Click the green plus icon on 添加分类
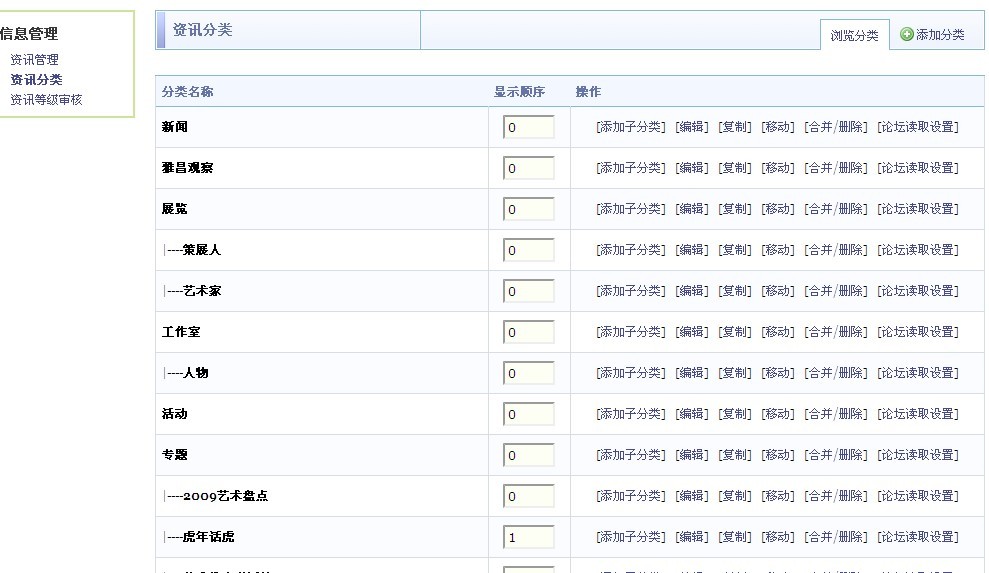Viewport: 989px width, 573px height. click(x=906, y=34)
